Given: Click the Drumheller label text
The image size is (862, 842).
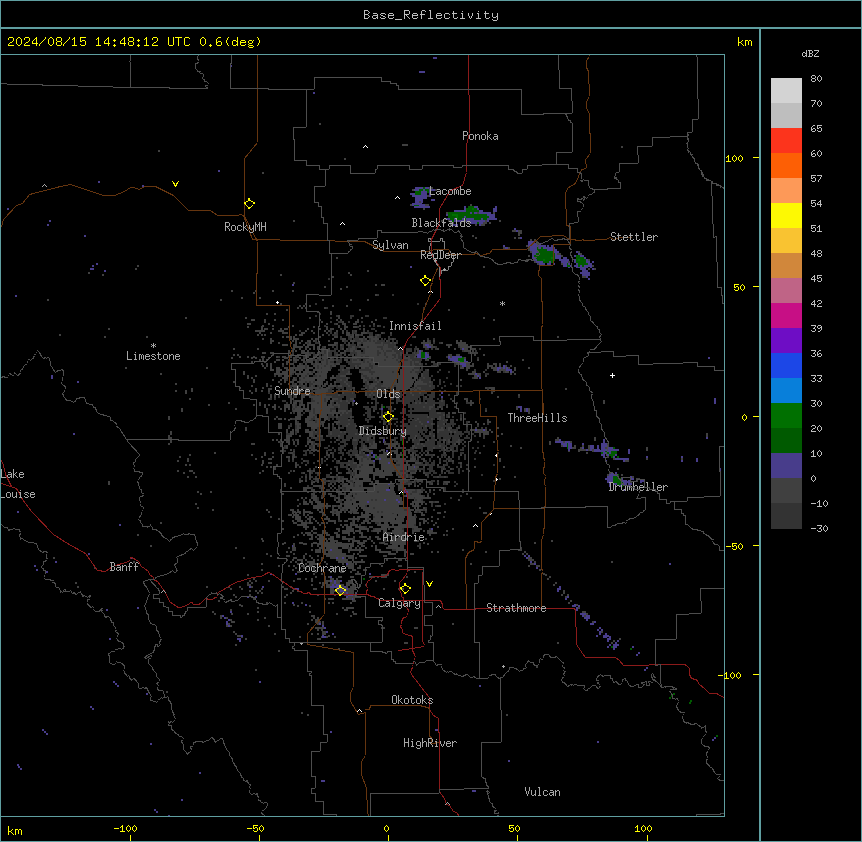Looking at the screenshot, I should click(638, 487).
